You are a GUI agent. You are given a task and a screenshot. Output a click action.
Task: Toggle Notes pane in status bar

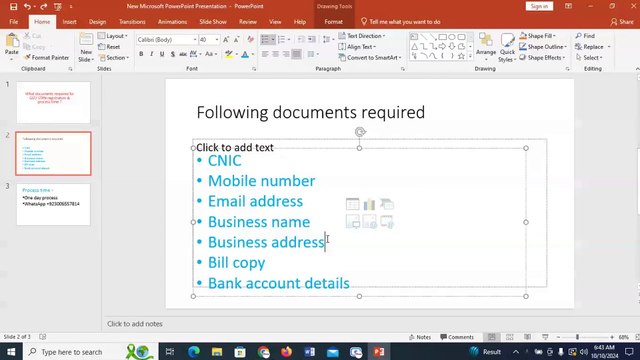(420, 337)
